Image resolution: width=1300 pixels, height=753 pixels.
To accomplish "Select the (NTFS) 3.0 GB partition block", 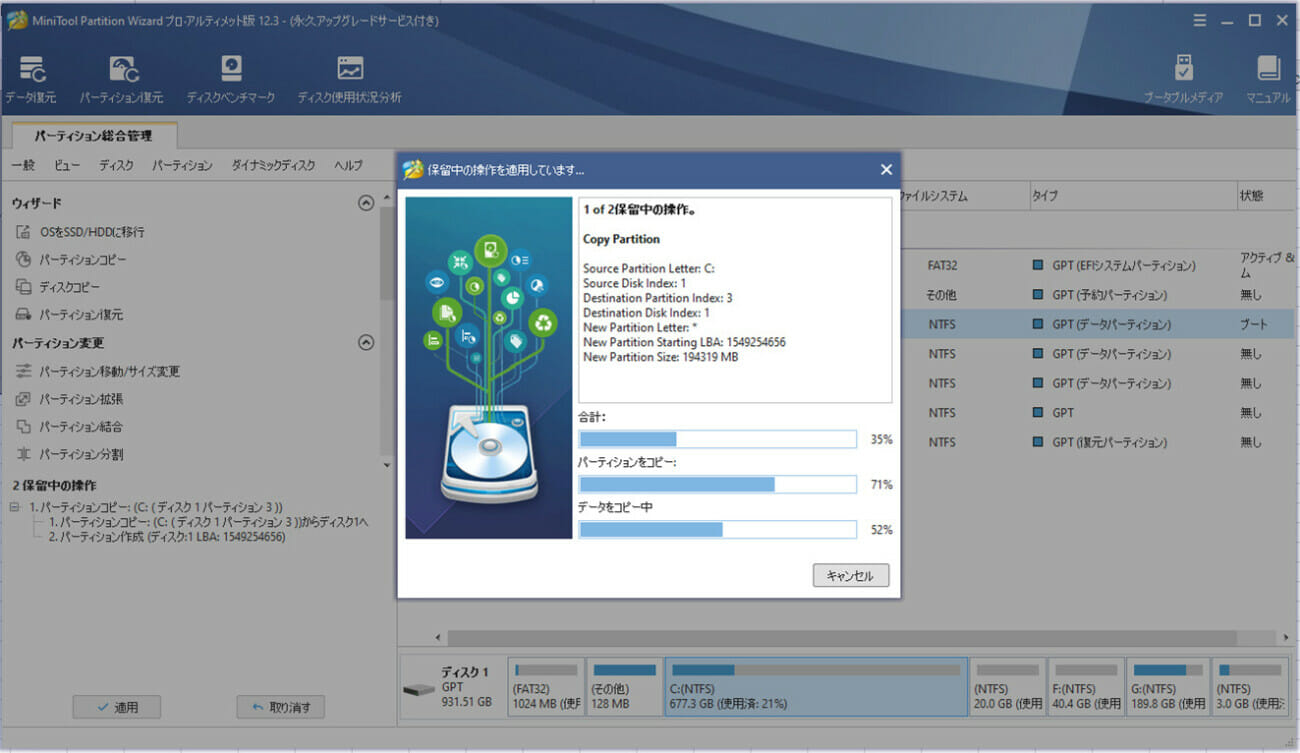I will click(x=1251, y=687).
